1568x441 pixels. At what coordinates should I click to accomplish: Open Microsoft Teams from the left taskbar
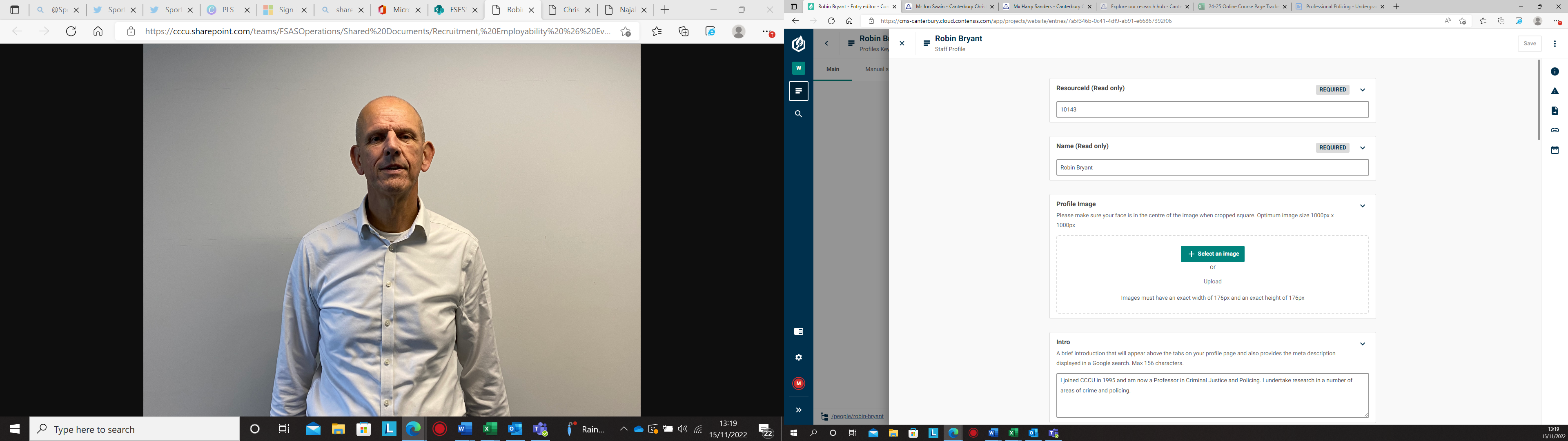click(x=540, y=429)
